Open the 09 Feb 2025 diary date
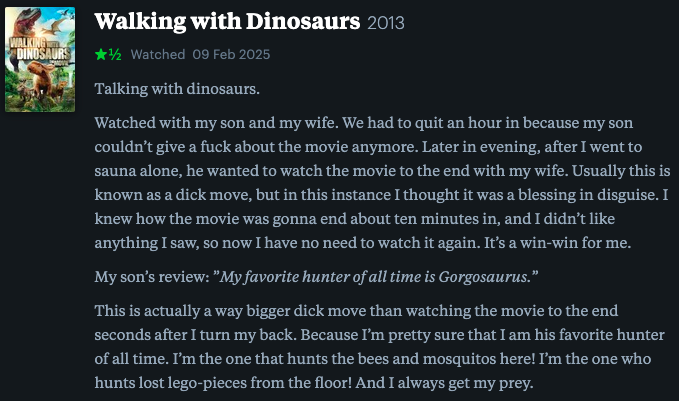Screen dimensions: 679x401 [231, 55]
